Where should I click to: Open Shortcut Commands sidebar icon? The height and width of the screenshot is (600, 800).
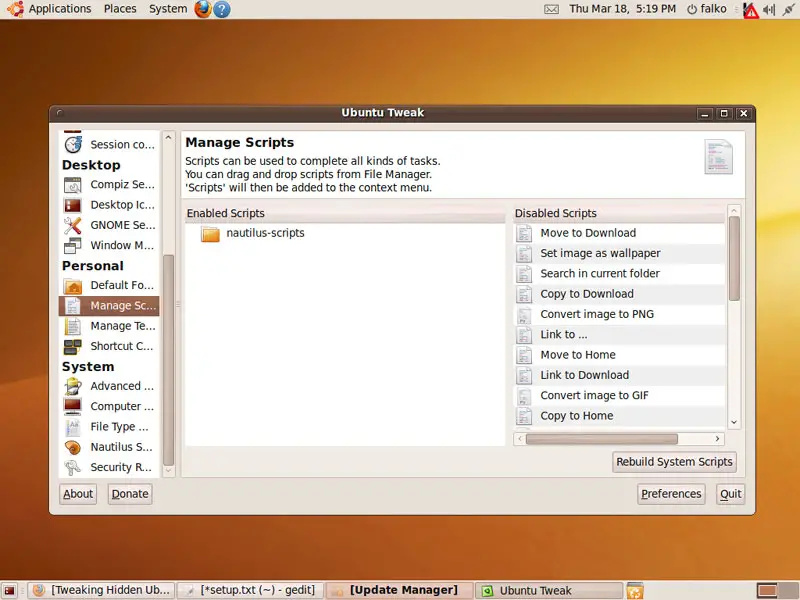click(x=73, y=346)
